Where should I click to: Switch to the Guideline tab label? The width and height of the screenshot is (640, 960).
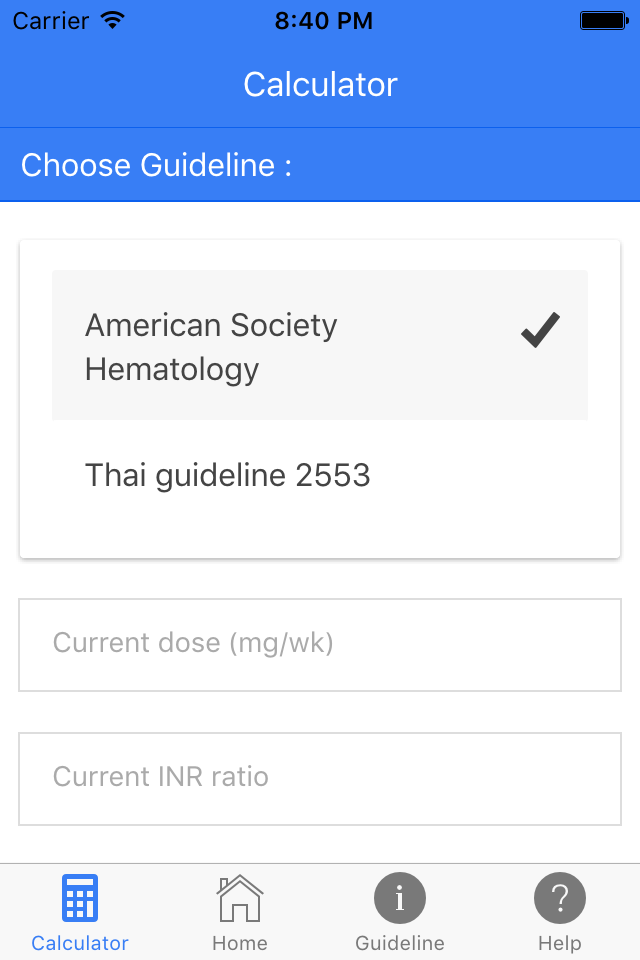pyautogui.click(x=400, y=943)
